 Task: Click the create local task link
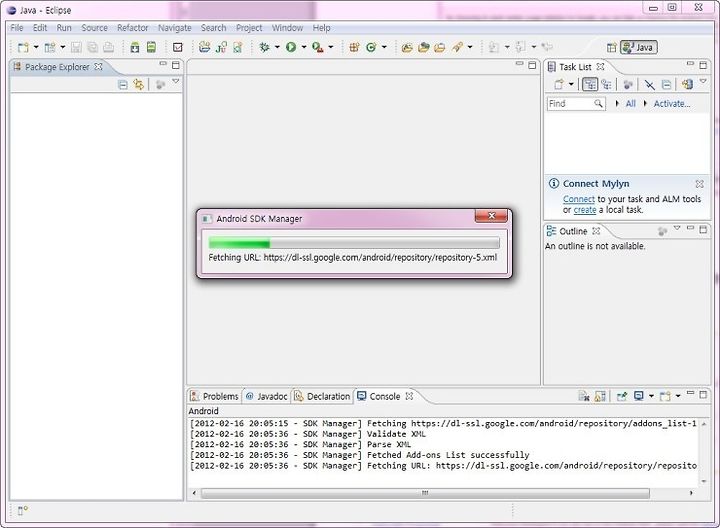585,210
